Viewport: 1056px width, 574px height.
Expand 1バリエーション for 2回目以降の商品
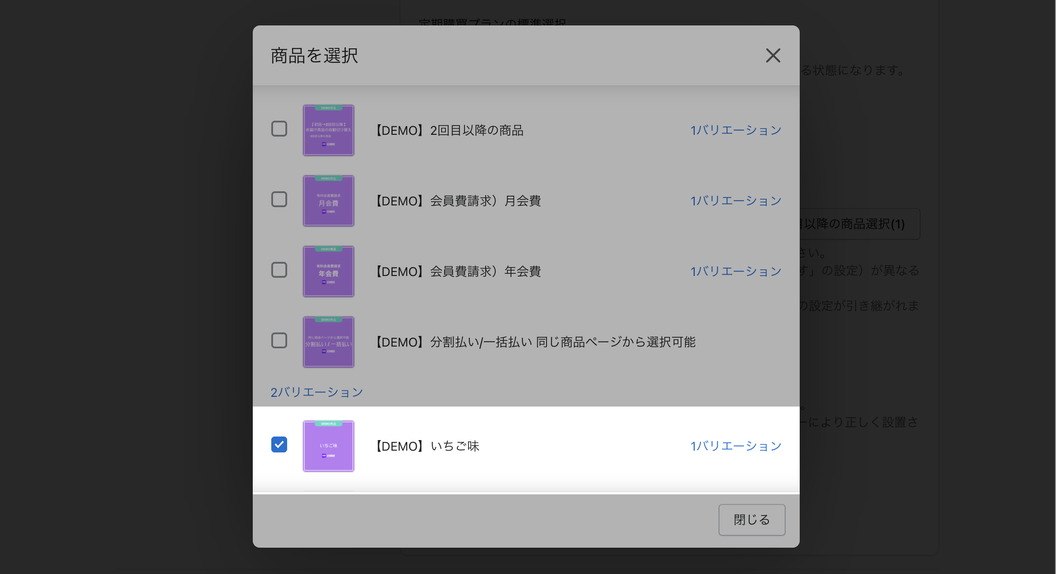[735, 130]
